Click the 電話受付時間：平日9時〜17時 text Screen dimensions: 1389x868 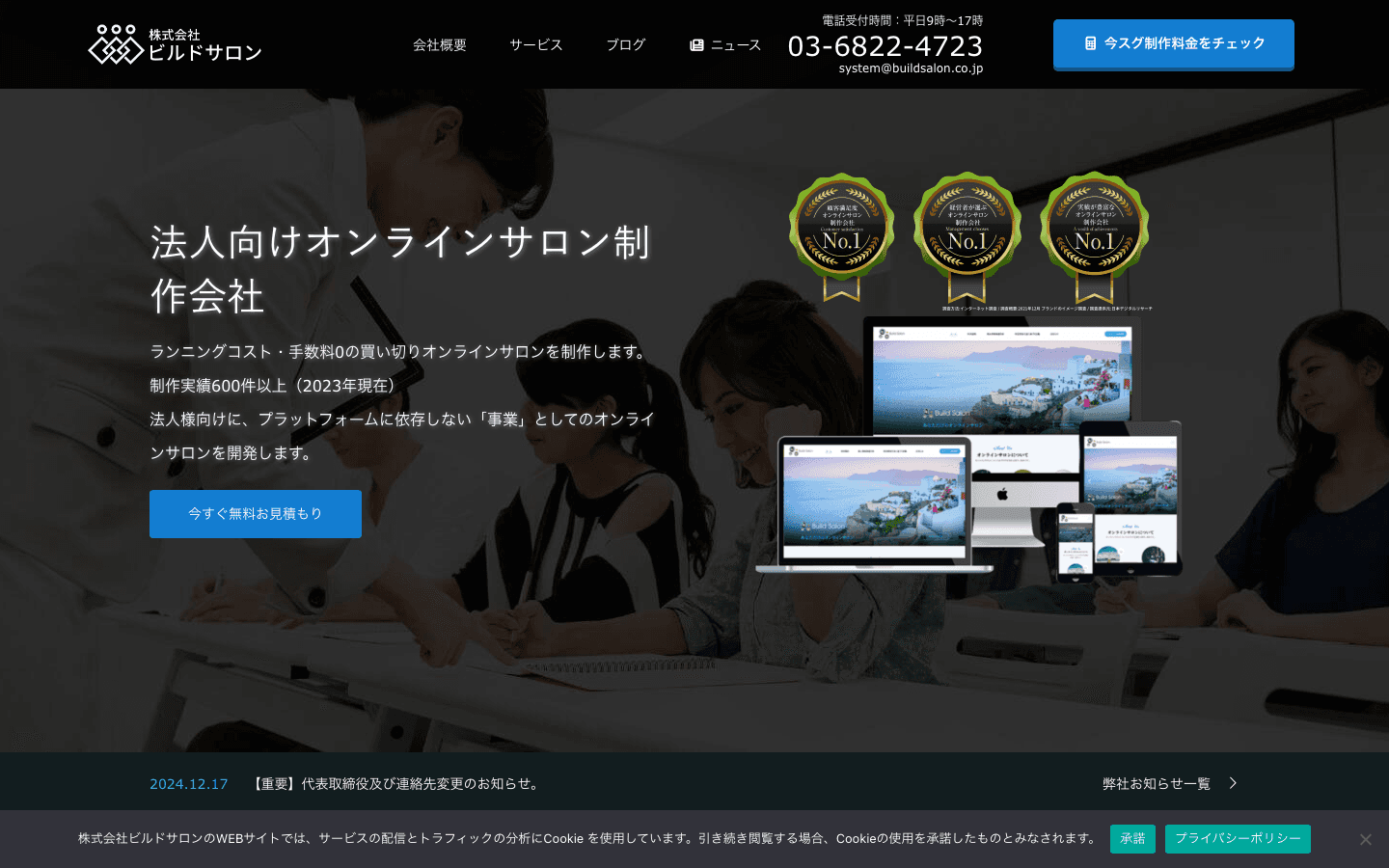coord(903,20)
